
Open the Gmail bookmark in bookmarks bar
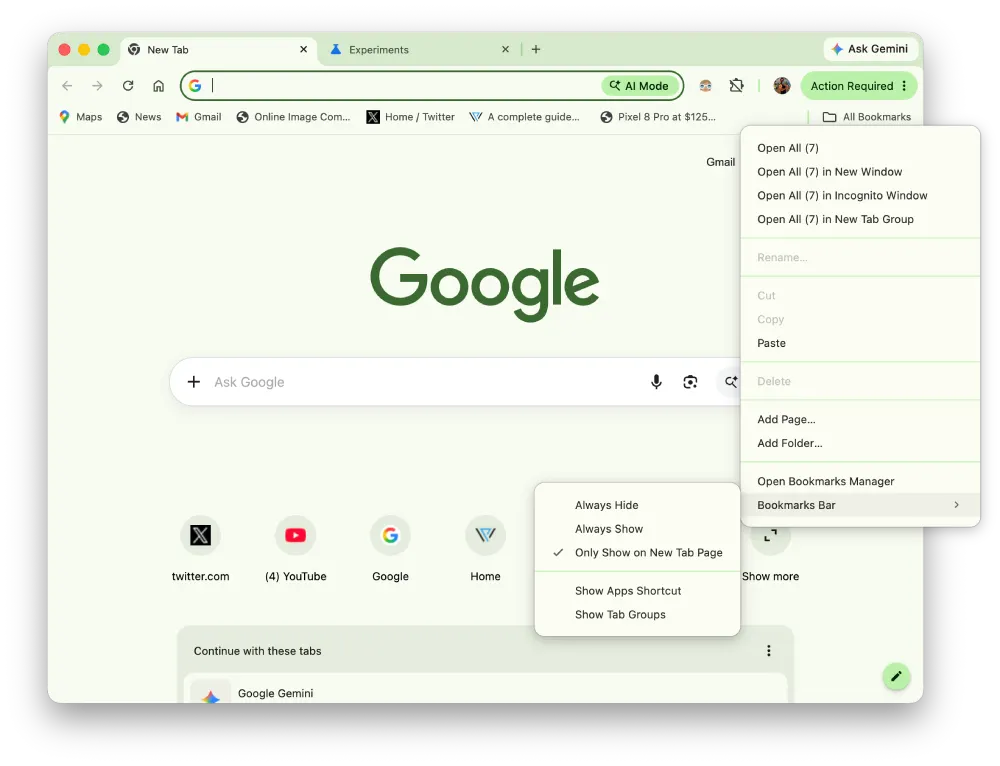point(199,117)
